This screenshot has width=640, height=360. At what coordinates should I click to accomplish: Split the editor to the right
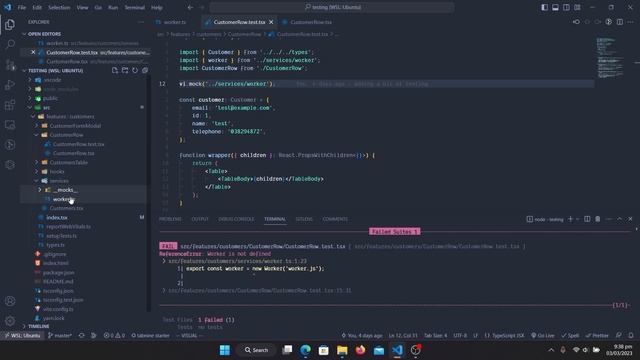click(620, 22)
